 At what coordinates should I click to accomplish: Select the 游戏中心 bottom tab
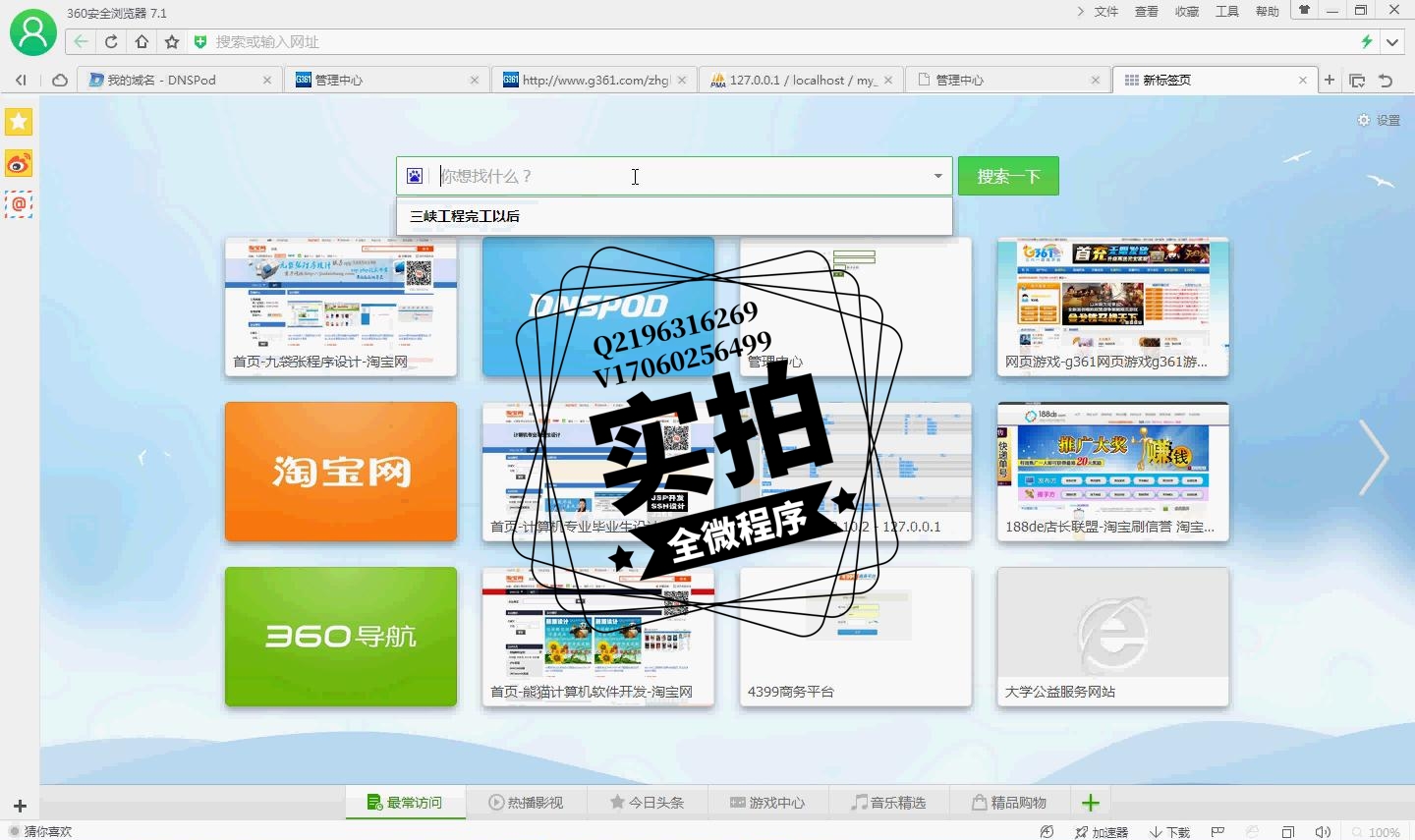[767, 803]
